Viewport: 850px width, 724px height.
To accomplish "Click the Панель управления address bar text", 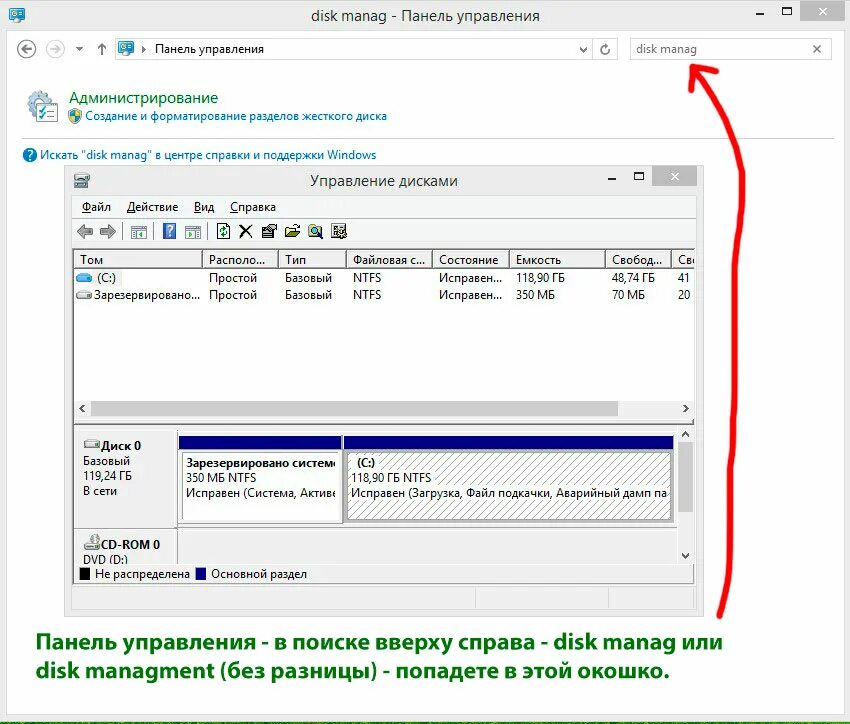I will (209, 49).
